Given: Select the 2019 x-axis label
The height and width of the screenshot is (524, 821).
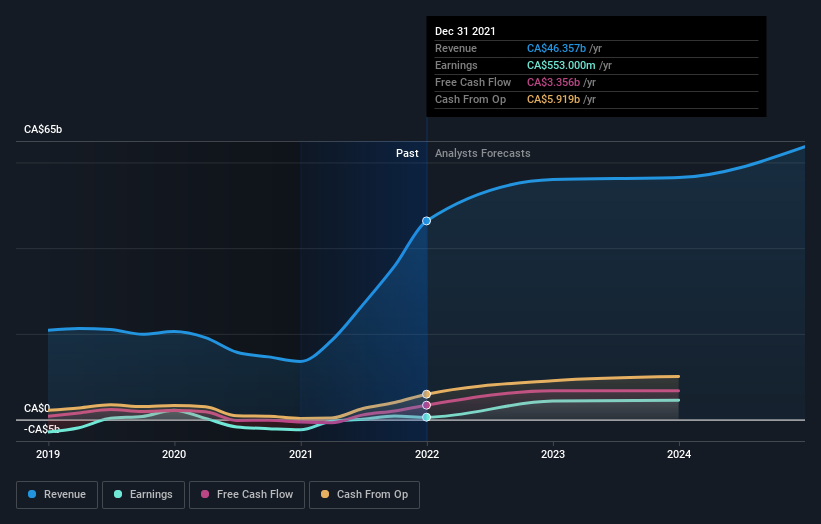Looking at the screenshot, I should point(48,454).
